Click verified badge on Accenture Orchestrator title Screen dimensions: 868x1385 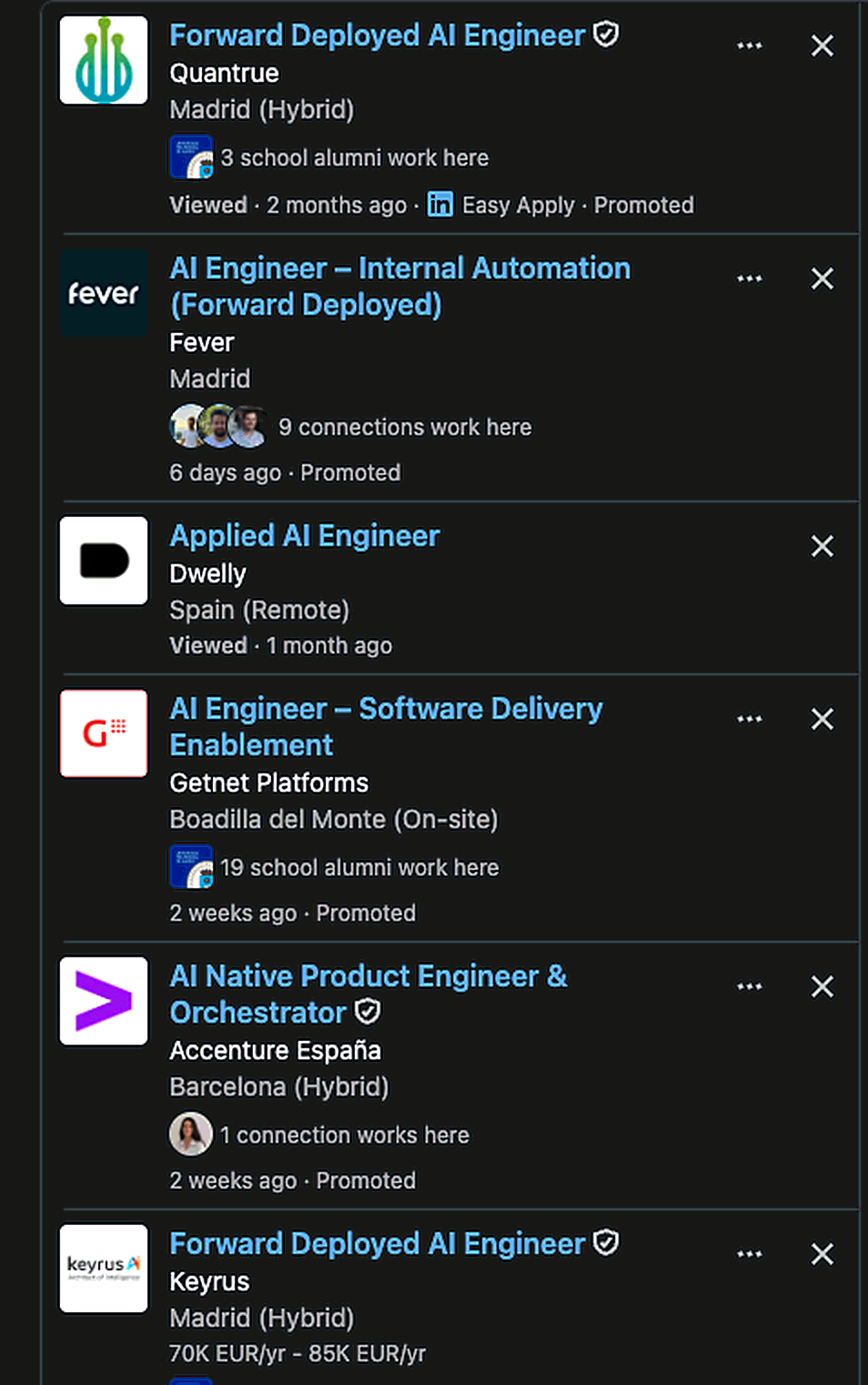368,1012
